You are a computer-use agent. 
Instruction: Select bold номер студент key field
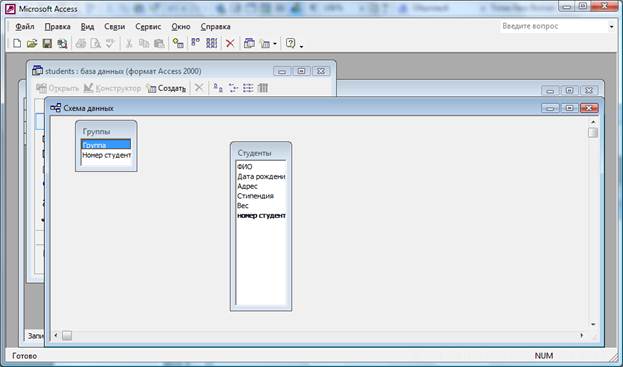point(261,216)
